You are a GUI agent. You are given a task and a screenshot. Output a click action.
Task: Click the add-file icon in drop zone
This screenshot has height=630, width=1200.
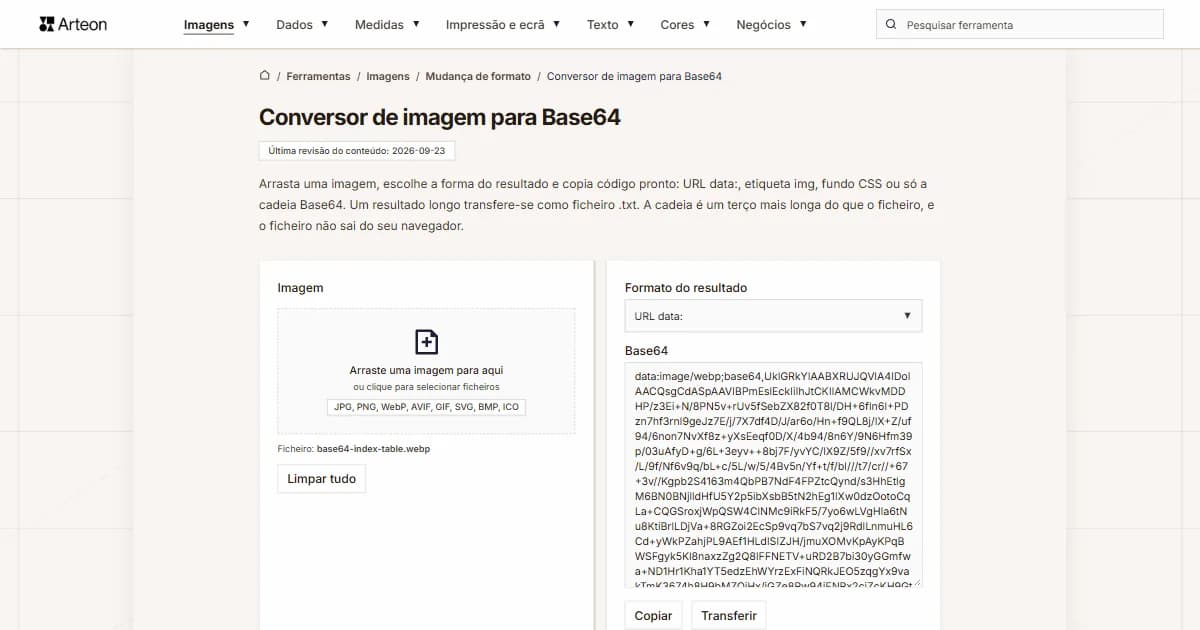[426, 342]
